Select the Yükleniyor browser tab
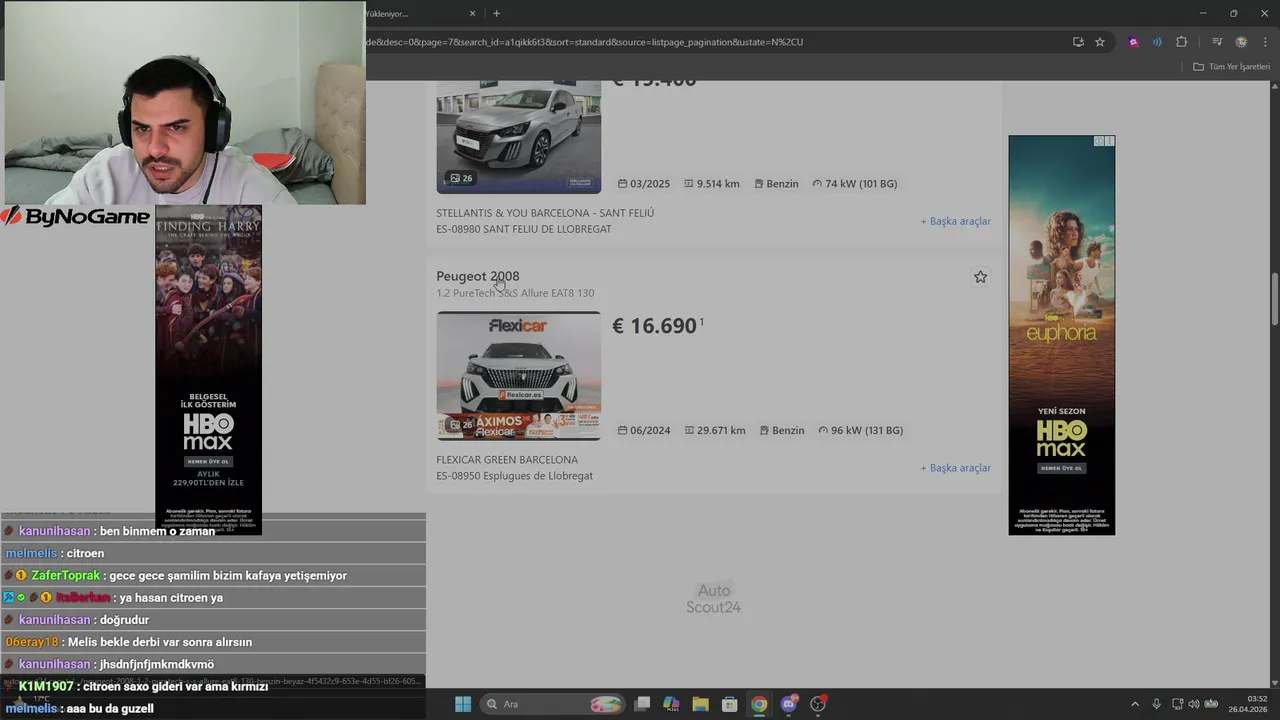 pyautogui.click(x=420, y=13)
